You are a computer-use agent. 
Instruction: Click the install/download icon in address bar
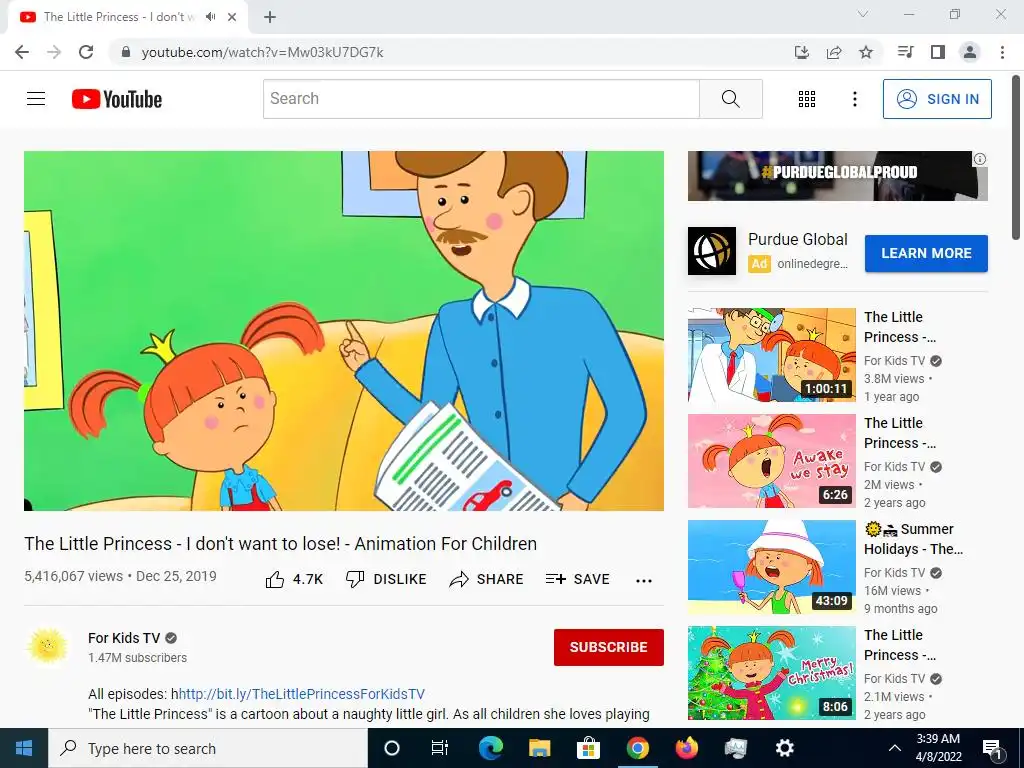click(802, 52)
